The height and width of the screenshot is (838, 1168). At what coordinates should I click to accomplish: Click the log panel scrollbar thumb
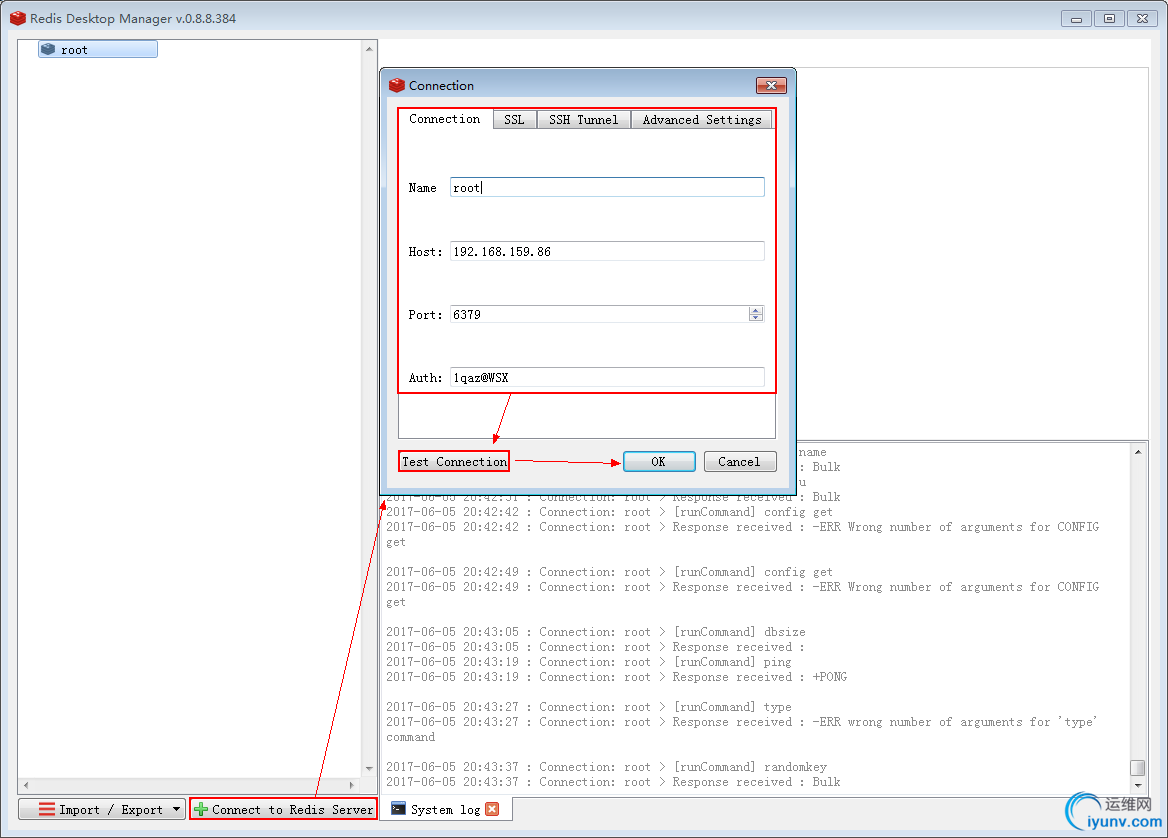[1138, 767]
